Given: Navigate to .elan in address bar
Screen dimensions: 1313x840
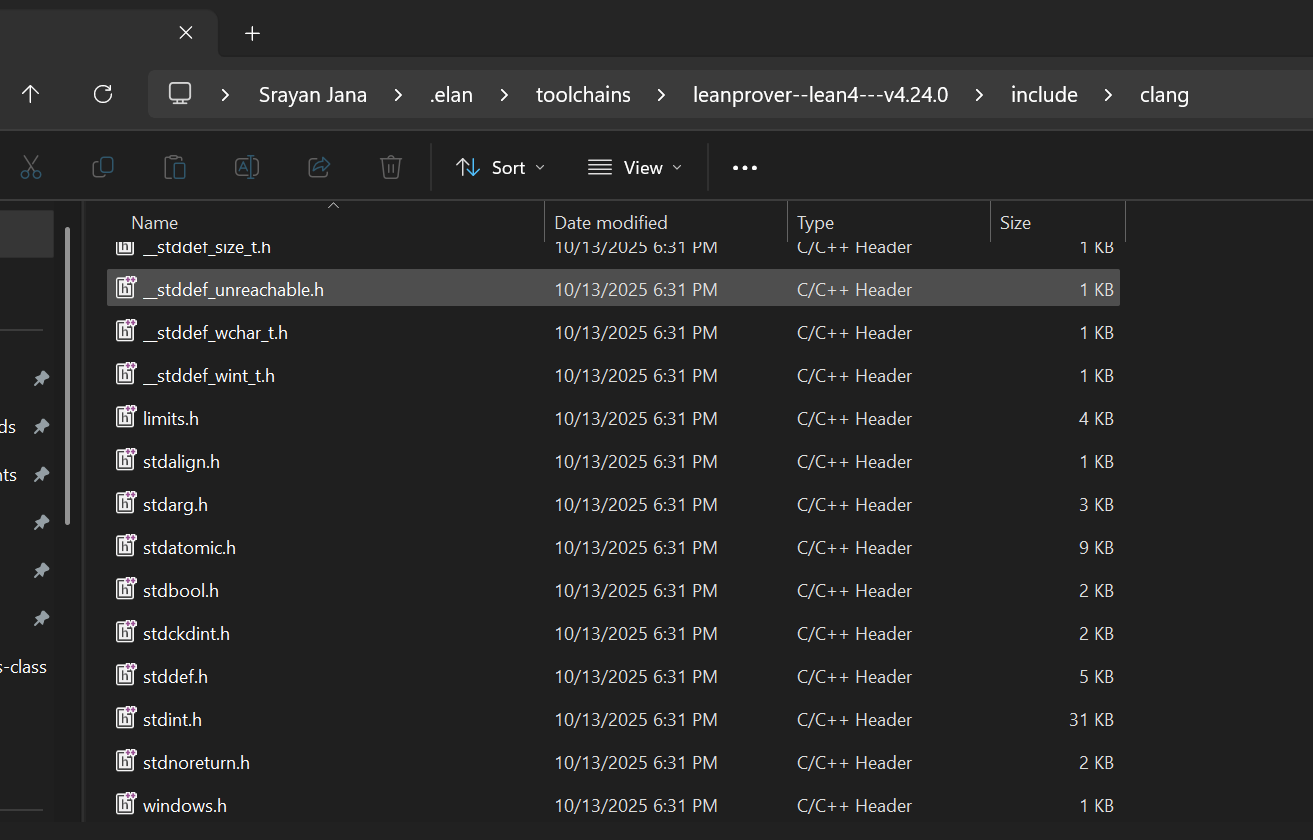Looking at the screenshot, I should pos(451,95).
